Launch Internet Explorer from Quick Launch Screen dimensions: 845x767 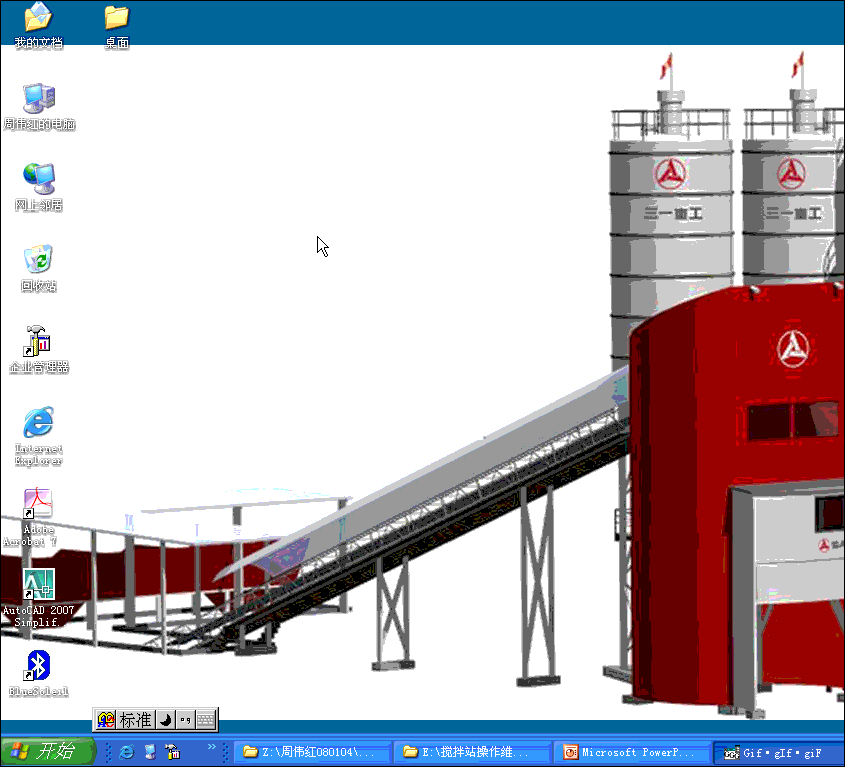[127, 752]
